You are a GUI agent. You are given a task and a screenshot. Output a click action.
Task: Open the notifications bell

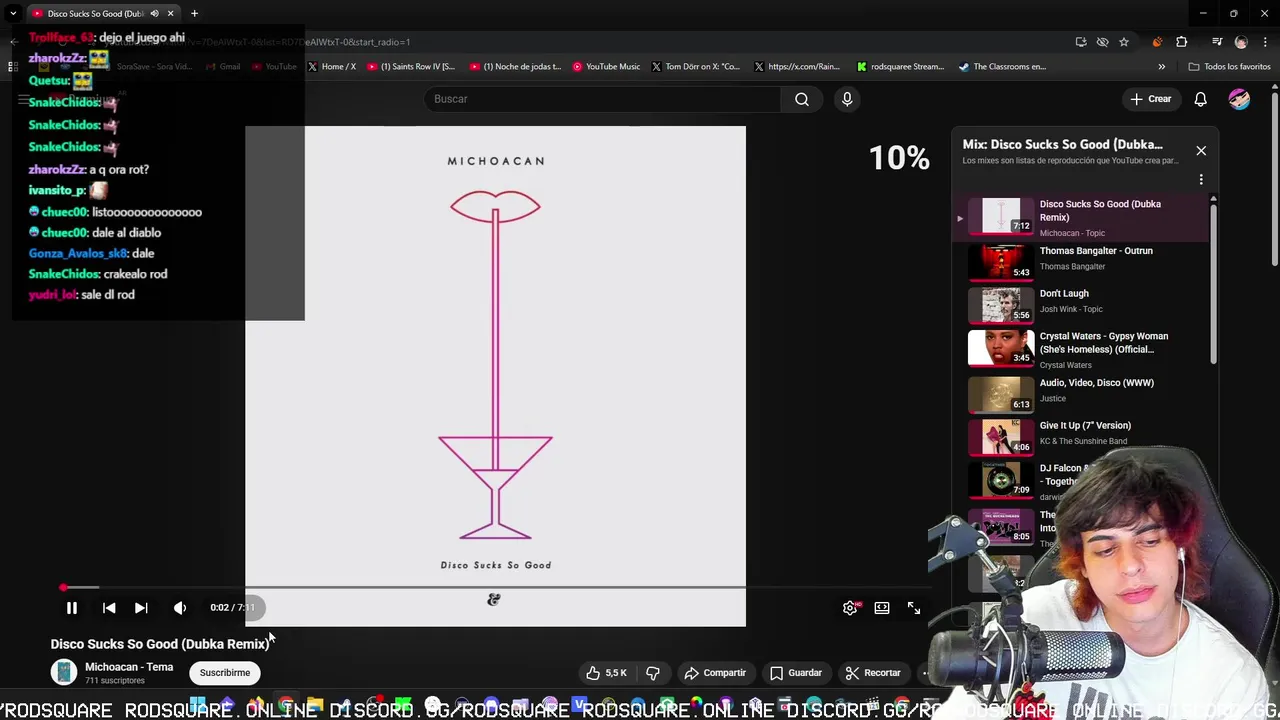click(1200, 99)
